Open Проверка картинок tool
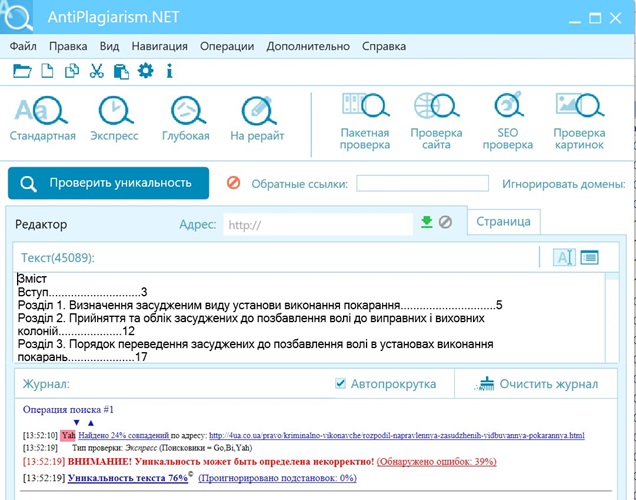This screenshot has height=500, width=636. tap(579, 122)
